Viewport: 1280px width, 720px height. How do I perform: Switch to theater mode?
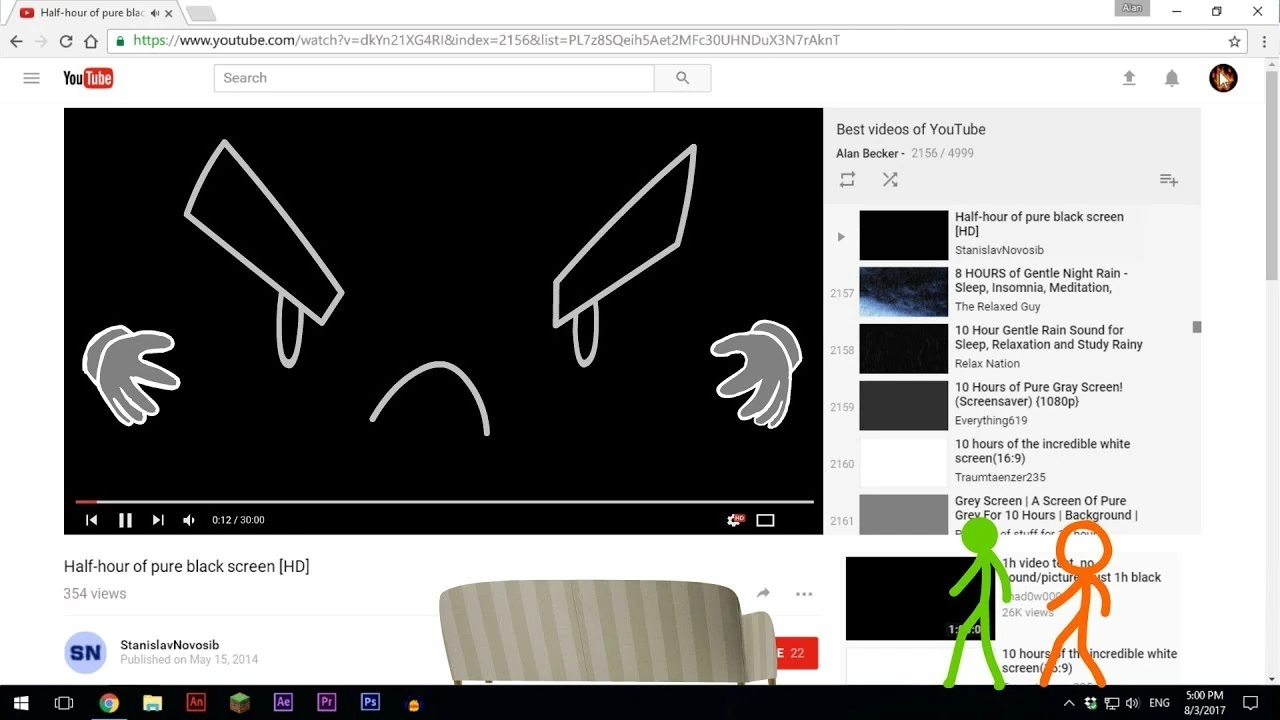tap(765, 519)
